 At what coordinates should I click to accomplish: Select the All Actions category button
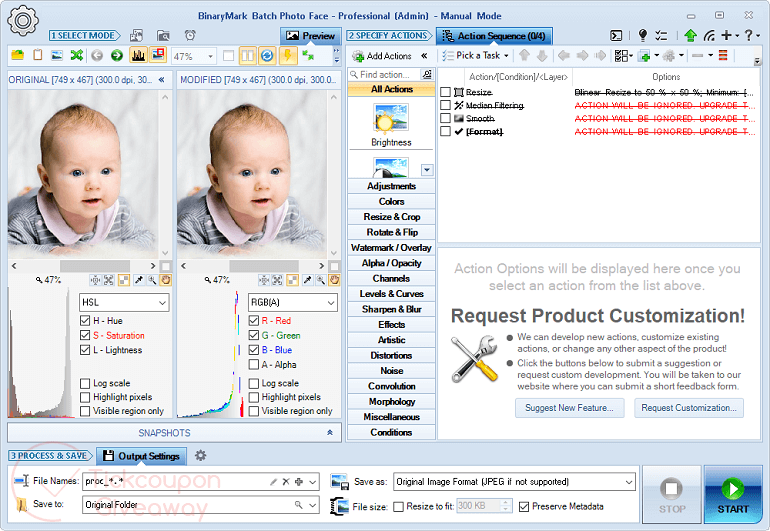pos(391,89)
